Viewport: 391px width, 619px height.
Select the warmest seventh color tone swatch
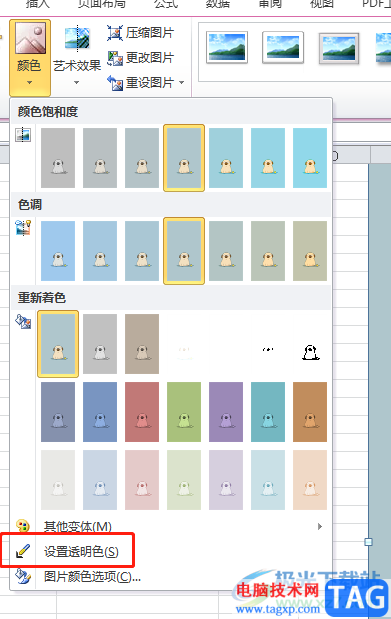coord(310,251)
